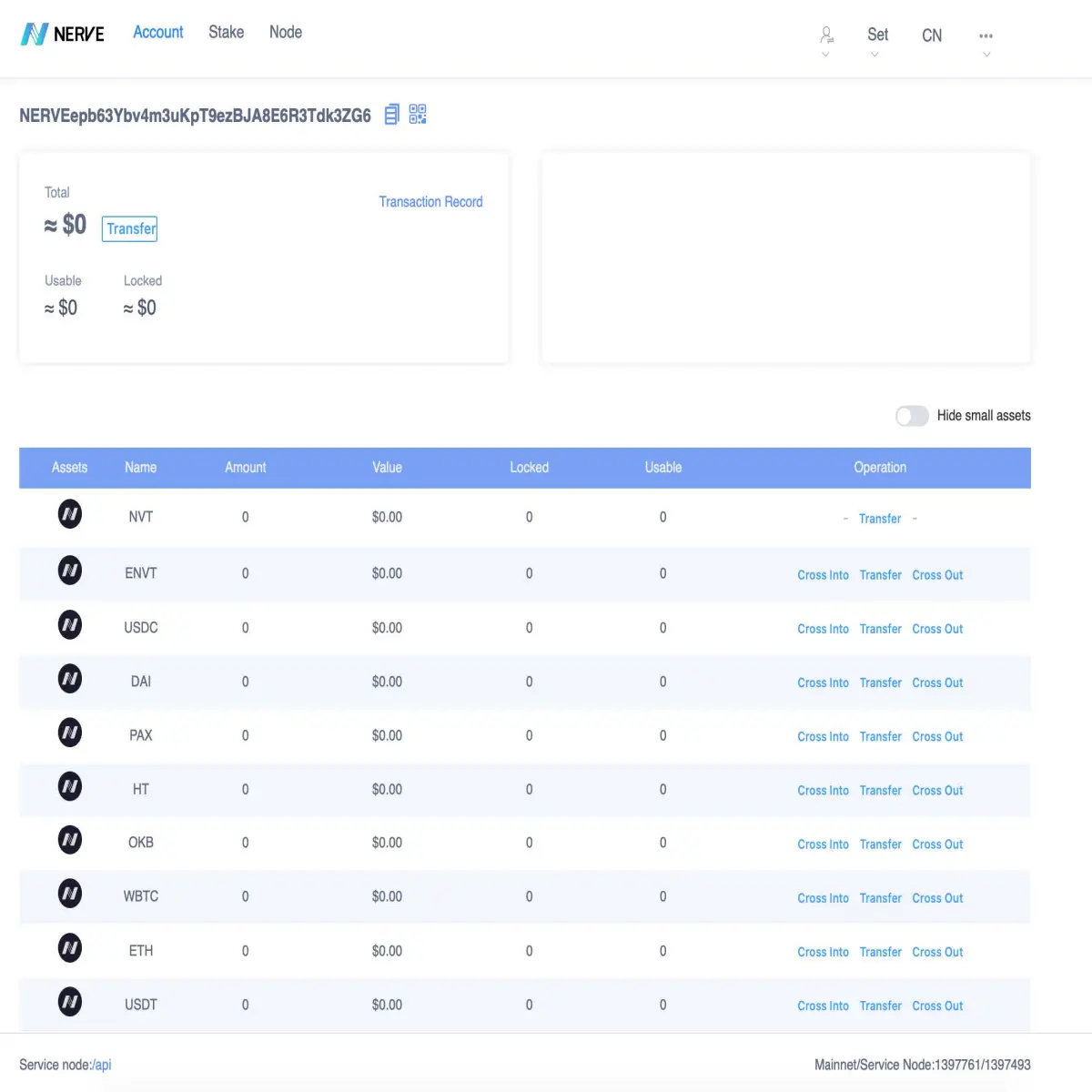This screenshot has width=1092, height=1092.
Task: Click the Usable column header
Action: click(663, 468)
